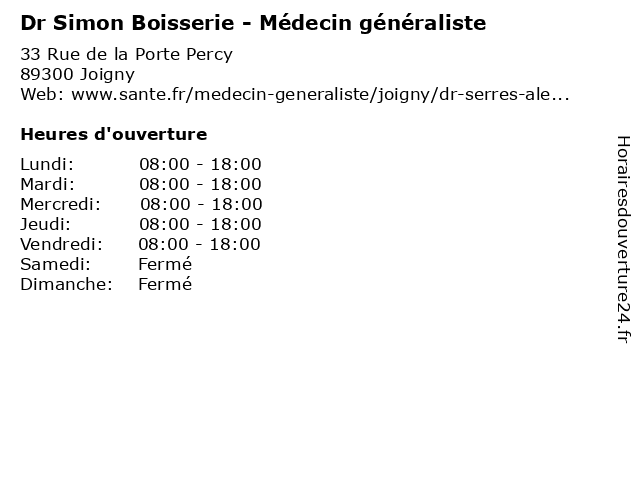640x480 pixels.
Task: Select the Lundi day label
Action: tap(47, 164)
